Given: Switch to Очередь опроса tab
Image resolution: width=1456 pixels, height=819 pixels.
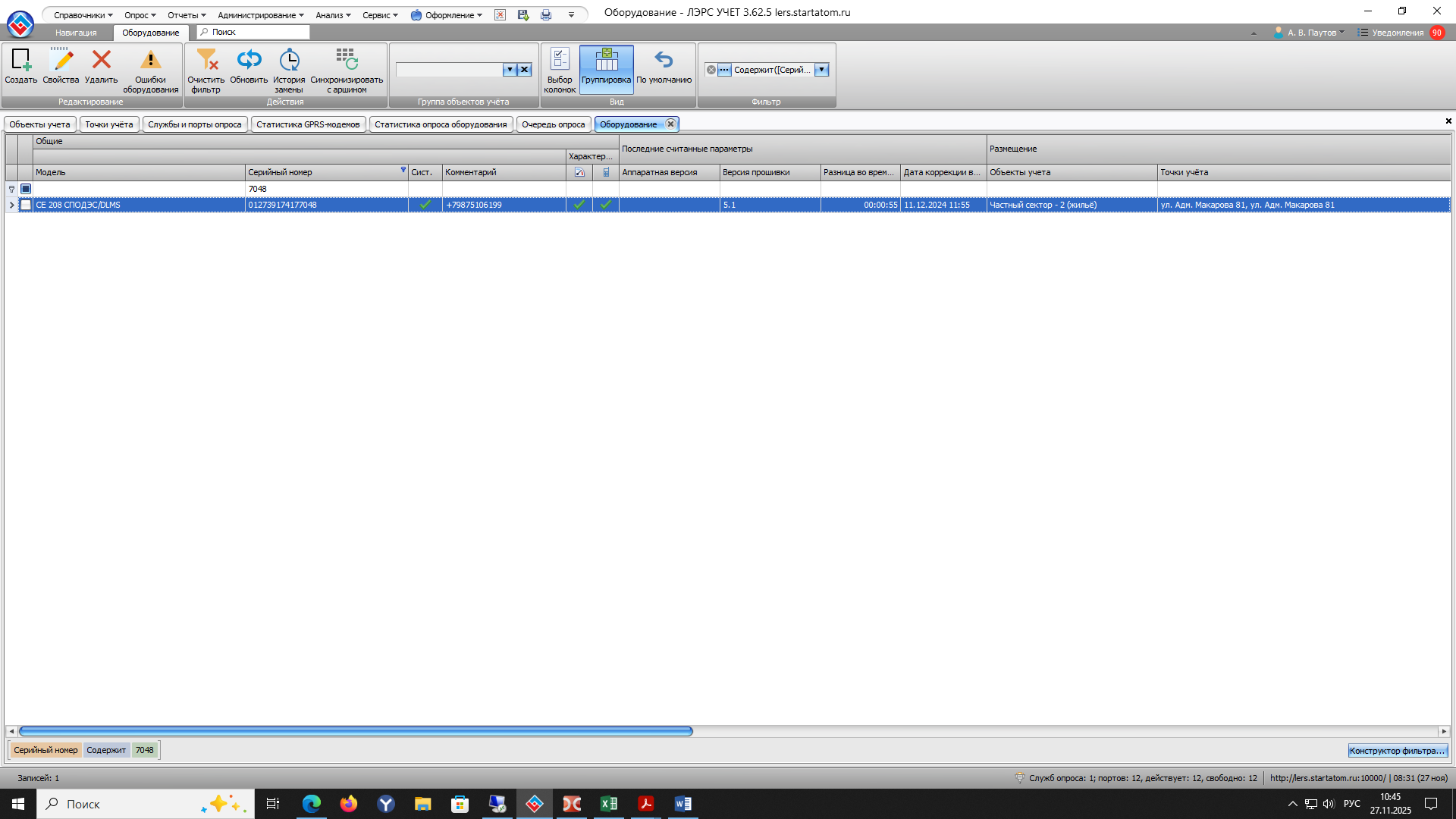Looking at the screenshot, I should (x=553, y=124).
